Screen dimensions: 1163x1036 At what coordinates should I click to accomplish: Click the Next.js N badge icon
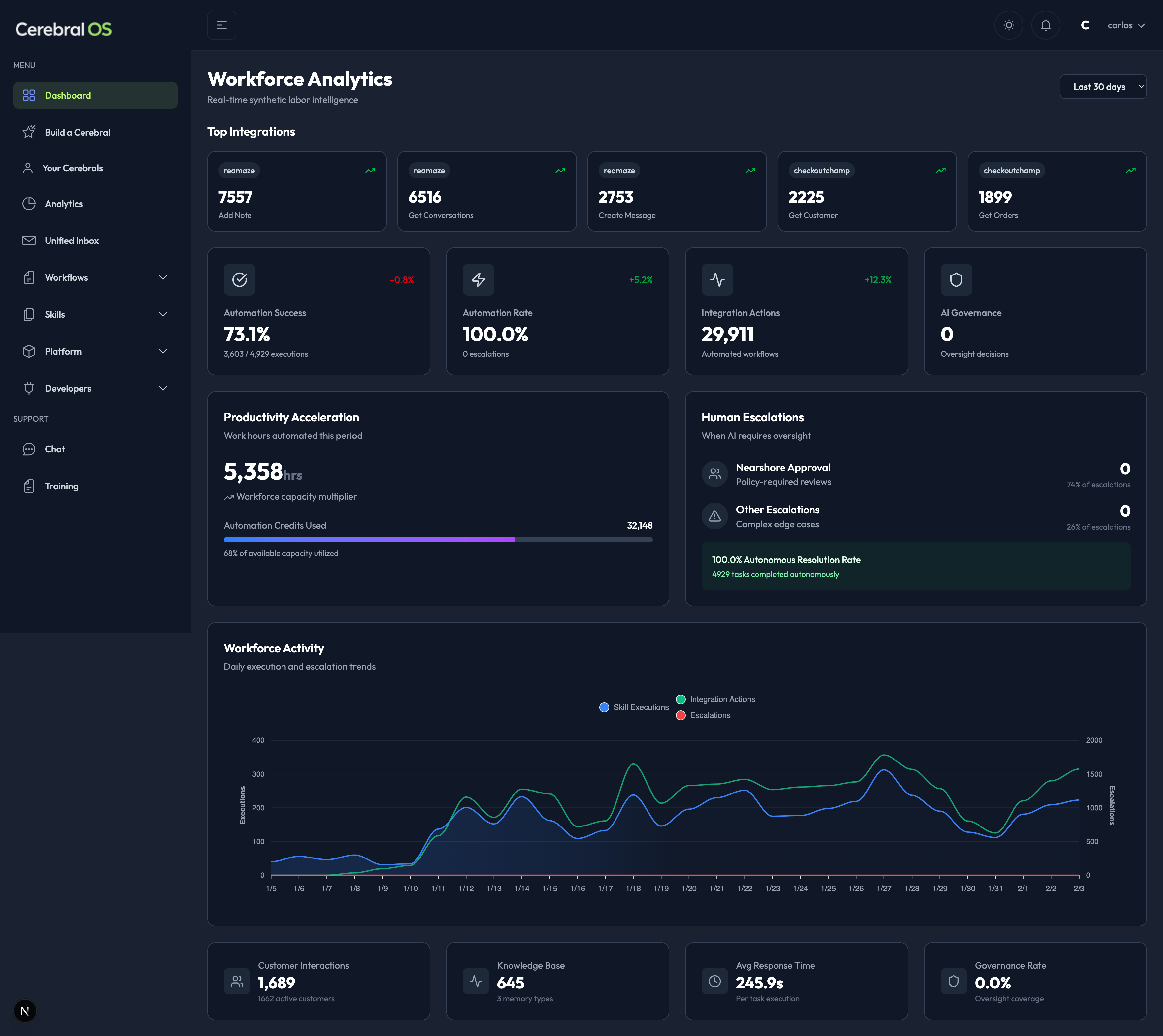(x=24, y=1011)
